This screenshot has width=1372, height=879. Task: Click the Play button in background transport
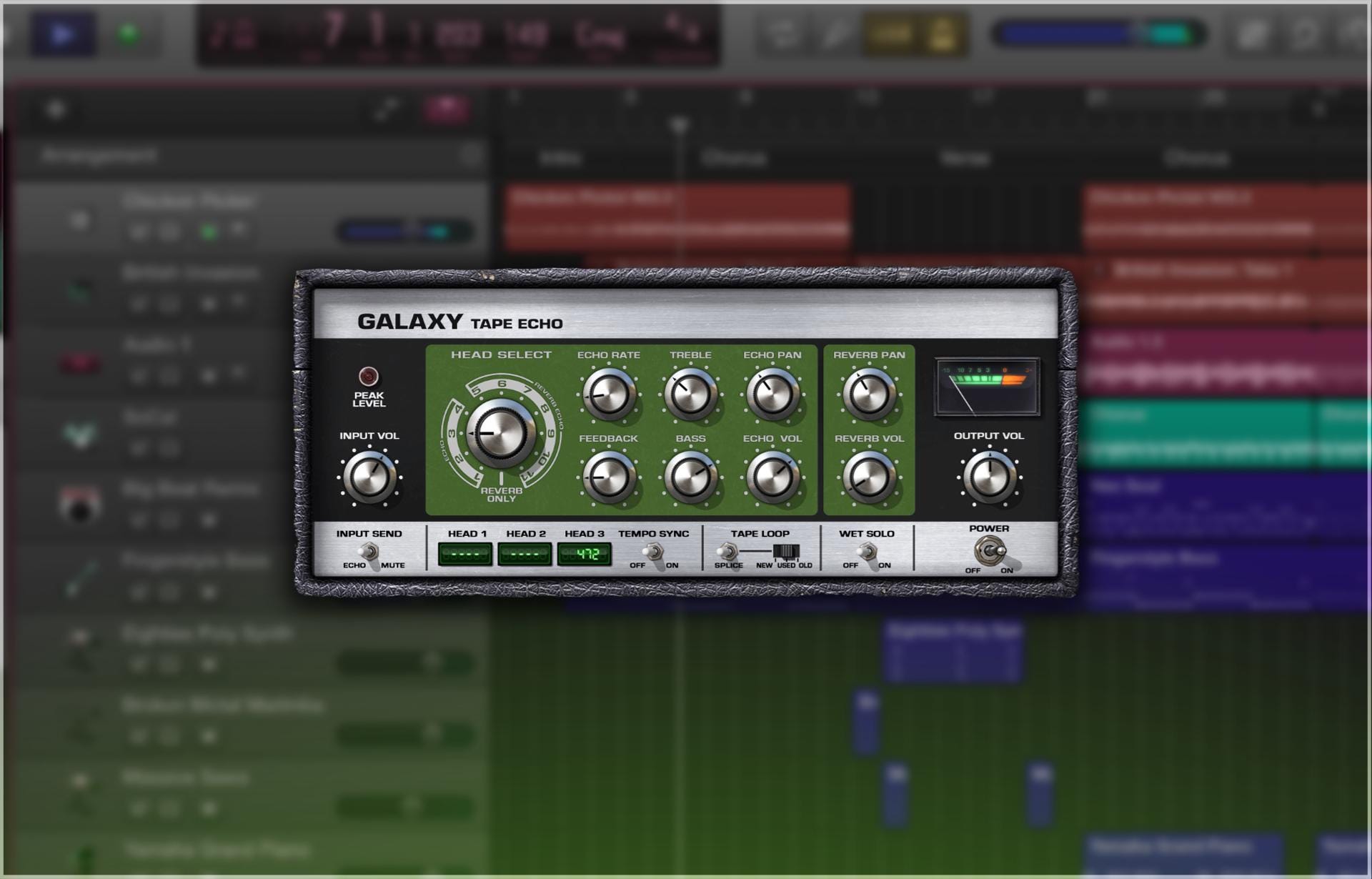point(62,34)
